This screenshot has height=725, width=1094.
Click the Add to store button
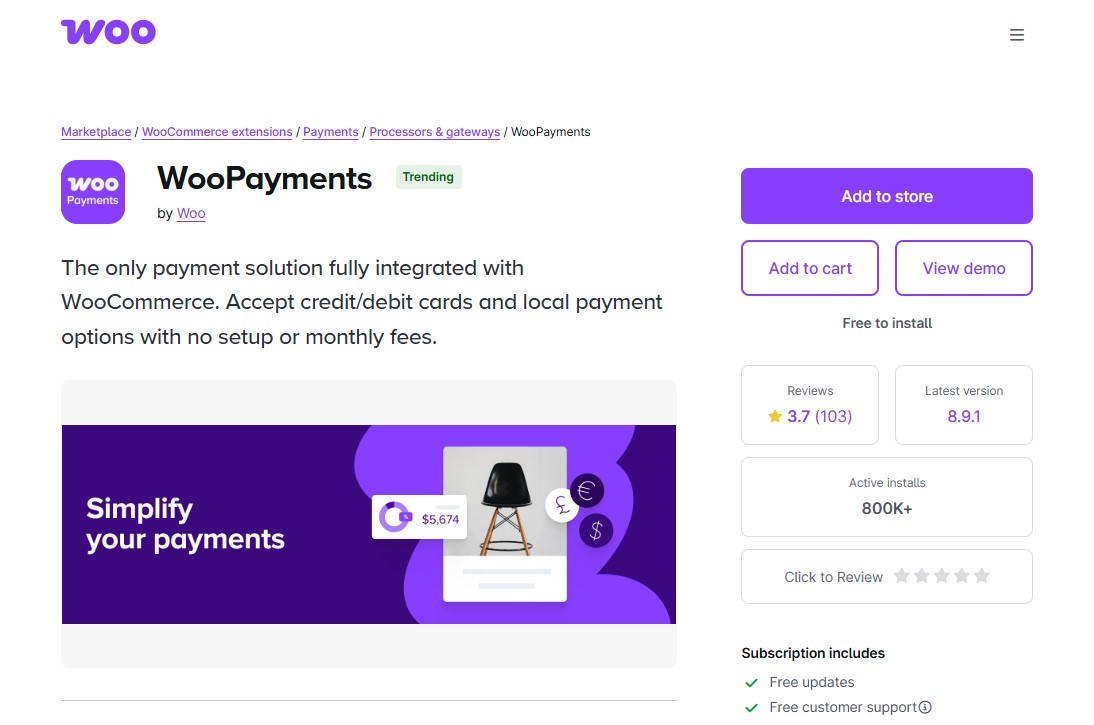(886, 196)
